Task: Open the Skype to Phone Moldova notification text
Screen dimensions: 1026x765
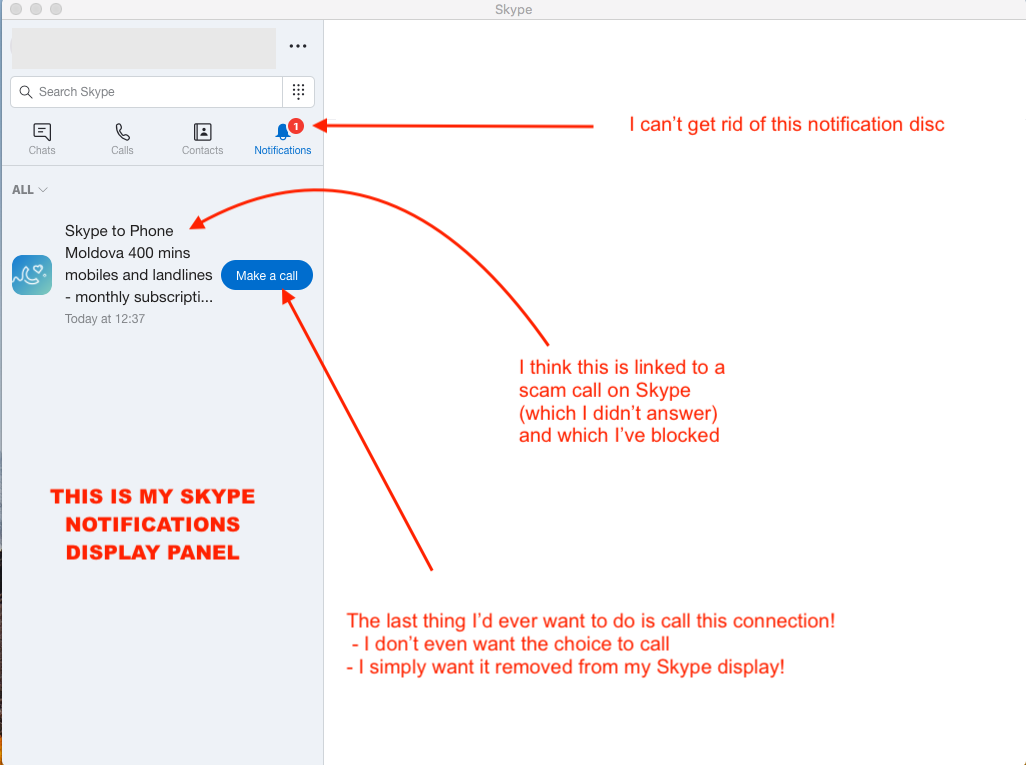Action: pyautogui.click(x=139, y=264)
